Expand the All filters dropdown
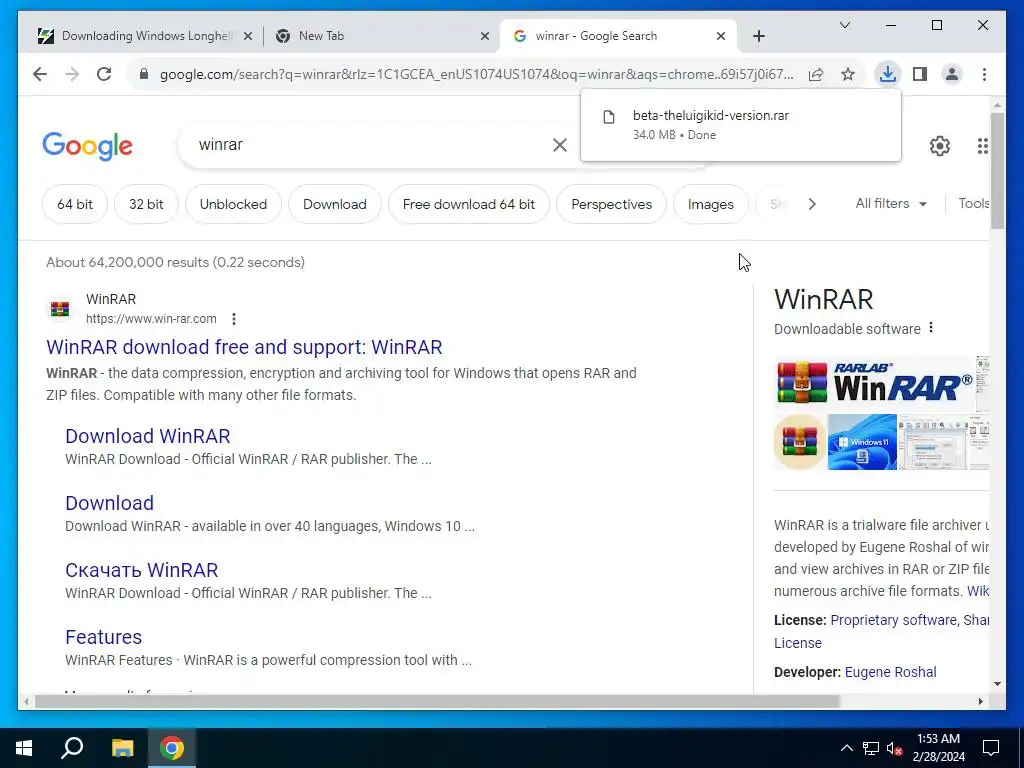 (891, 204)
